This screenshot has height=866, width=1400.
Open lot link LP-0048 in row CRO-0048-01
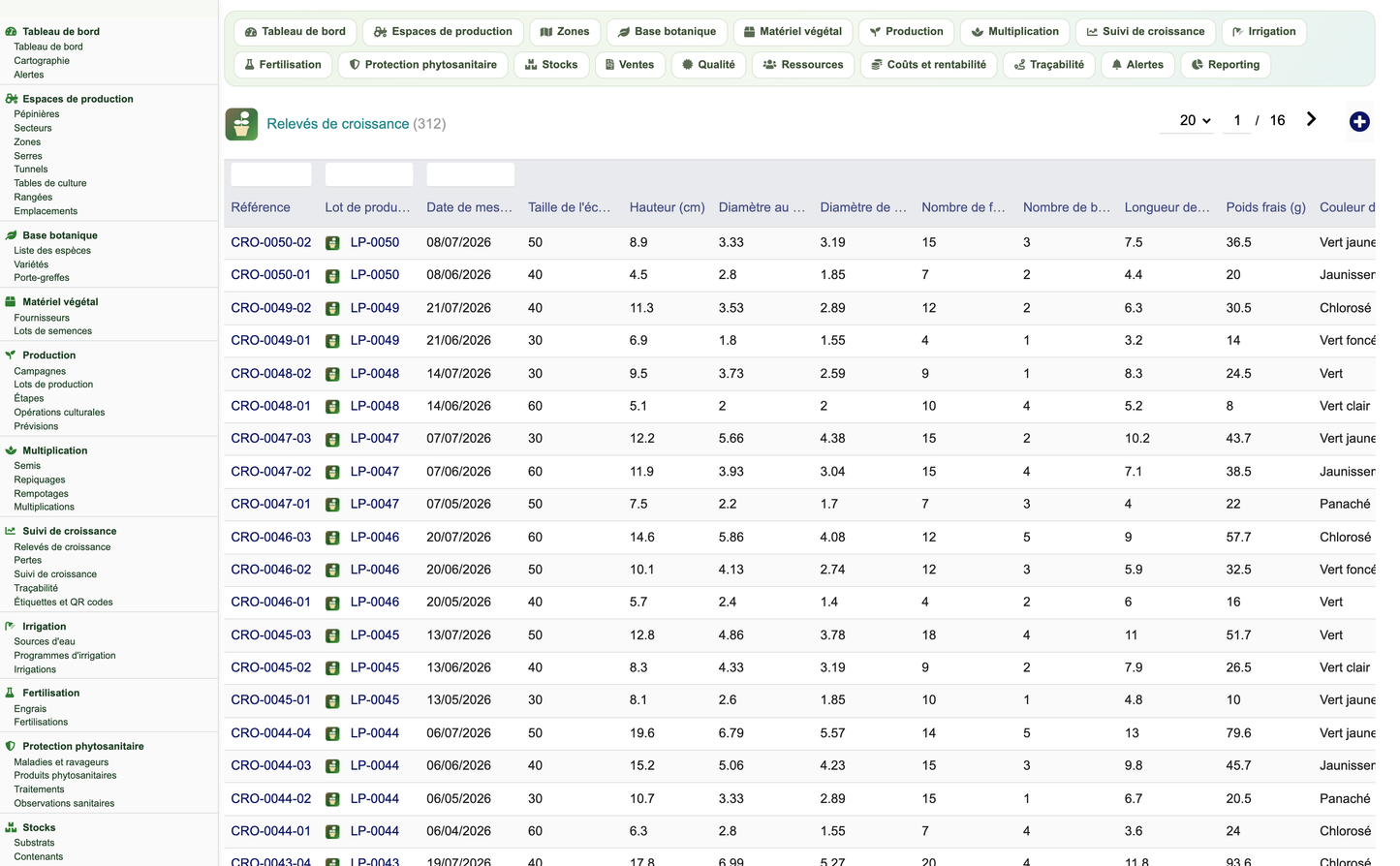375,406
